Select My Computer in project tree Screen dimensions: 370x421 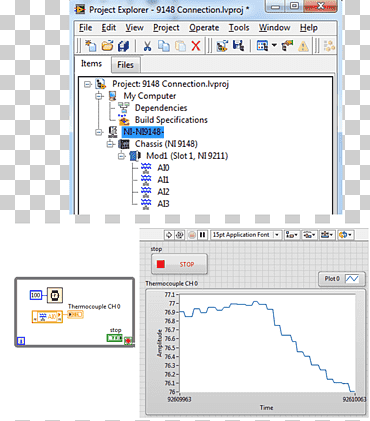(x=150, y=96)
